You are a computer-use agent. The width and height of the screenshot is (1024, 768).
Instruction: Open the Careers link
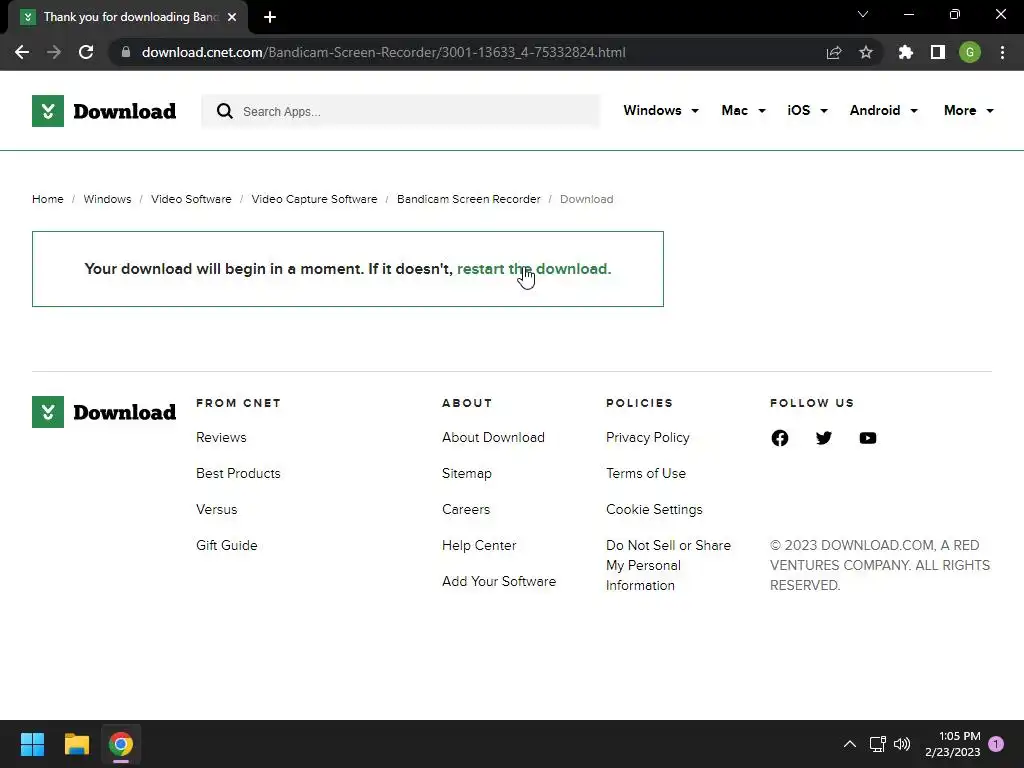pyautogui.click(x=466, y=509)
